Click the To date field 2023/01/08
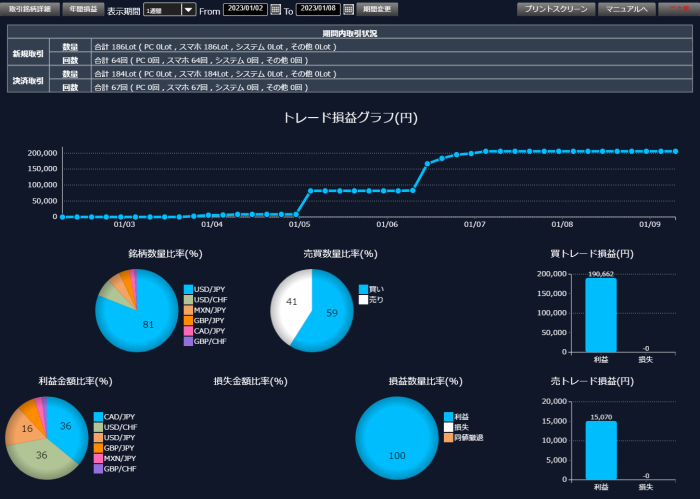 coord(318,9)
